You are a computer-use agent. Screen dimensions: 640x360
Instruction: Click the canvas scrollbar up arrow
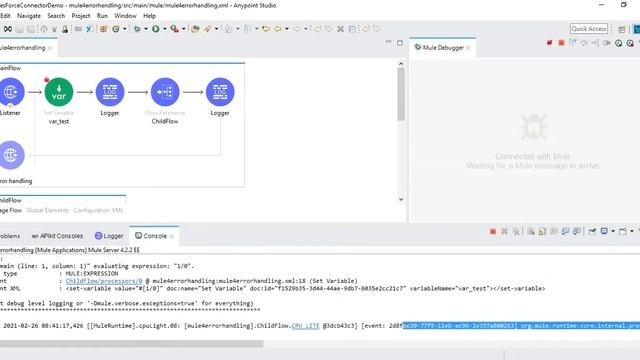point(401,64)
